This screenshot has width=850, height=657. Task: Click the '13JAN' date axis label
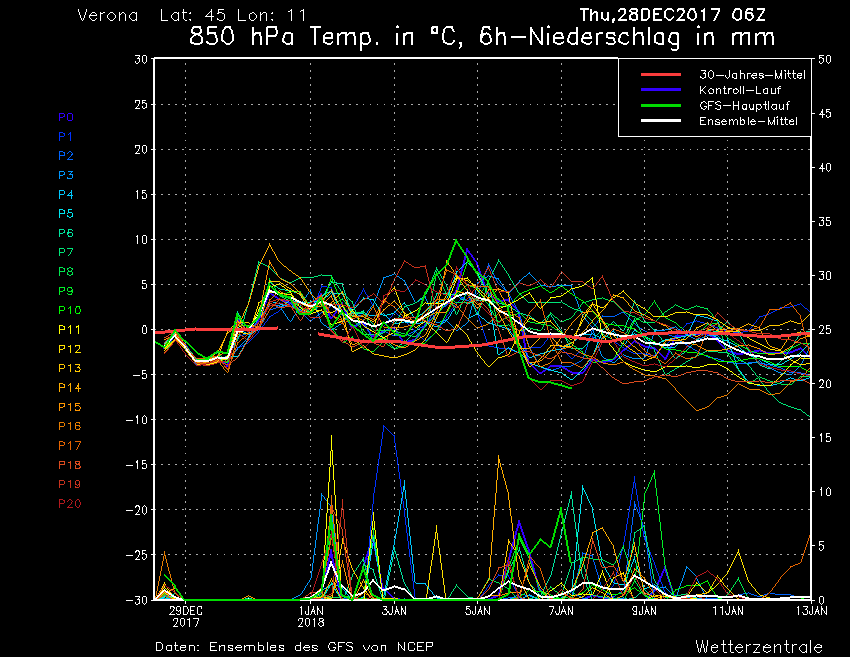click(812, 611)
